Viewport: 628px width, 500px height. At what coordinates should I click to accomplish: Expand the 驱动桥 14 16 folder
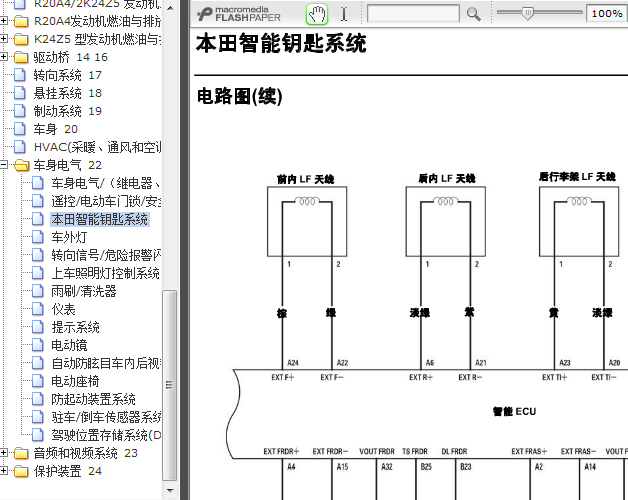click(4, 57)
